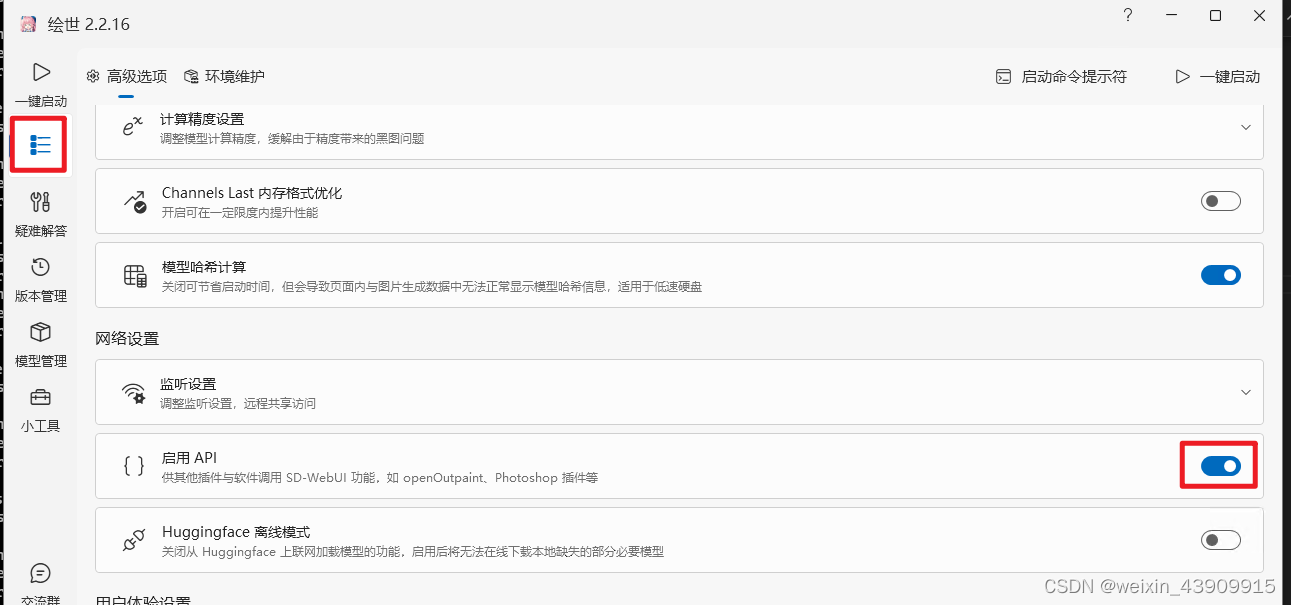Screen dimensions: 1291x605
Task: Click the 模型哈希计算 calculator icon
Action: click(x=135, y=276)
